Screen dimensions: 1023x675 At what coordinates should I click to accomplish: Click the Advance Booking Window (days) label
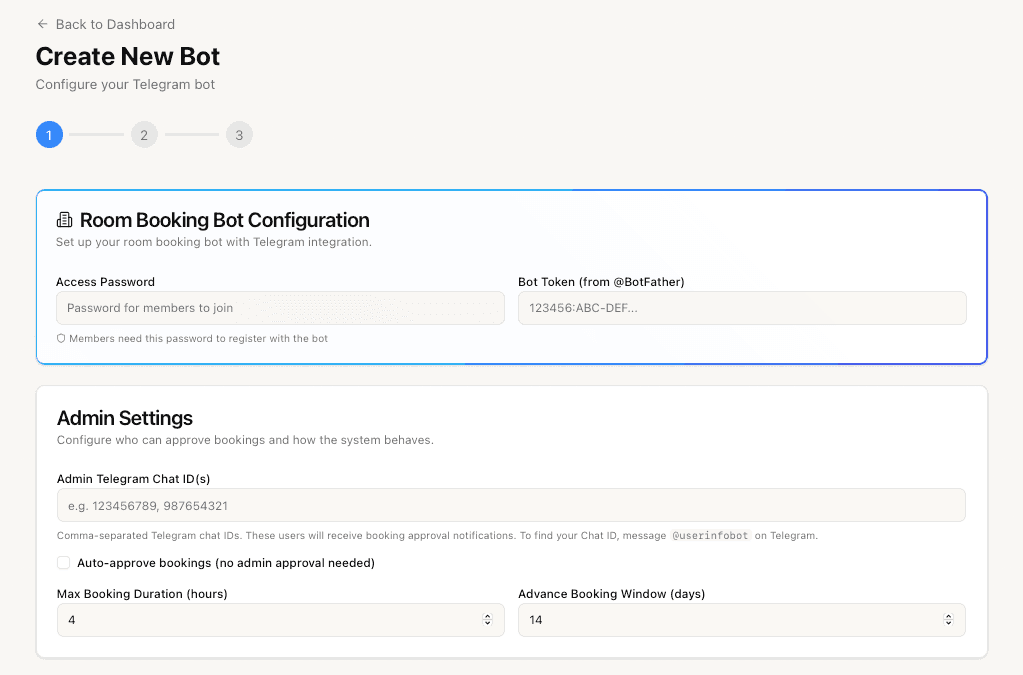click(611, 593)
